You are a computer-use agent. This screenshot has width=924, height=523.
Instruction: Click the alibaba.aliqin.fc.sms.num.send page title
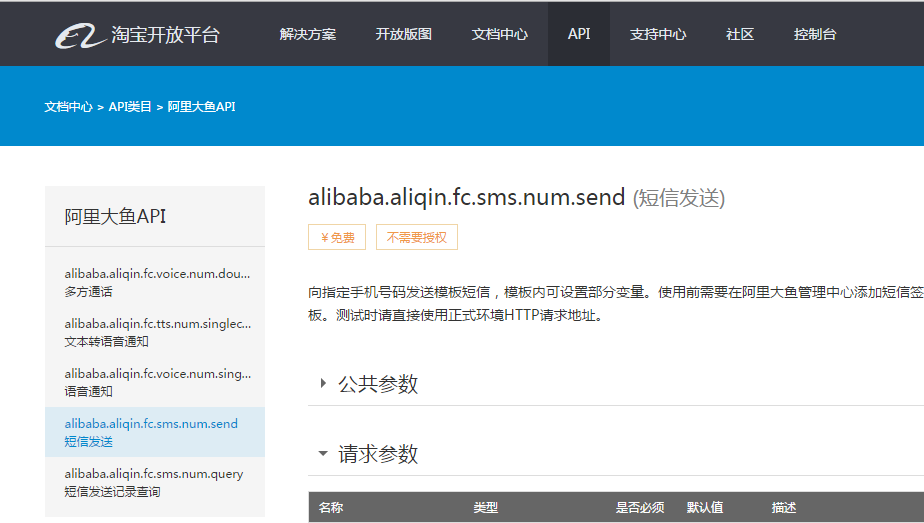click(x=466, y=197)
